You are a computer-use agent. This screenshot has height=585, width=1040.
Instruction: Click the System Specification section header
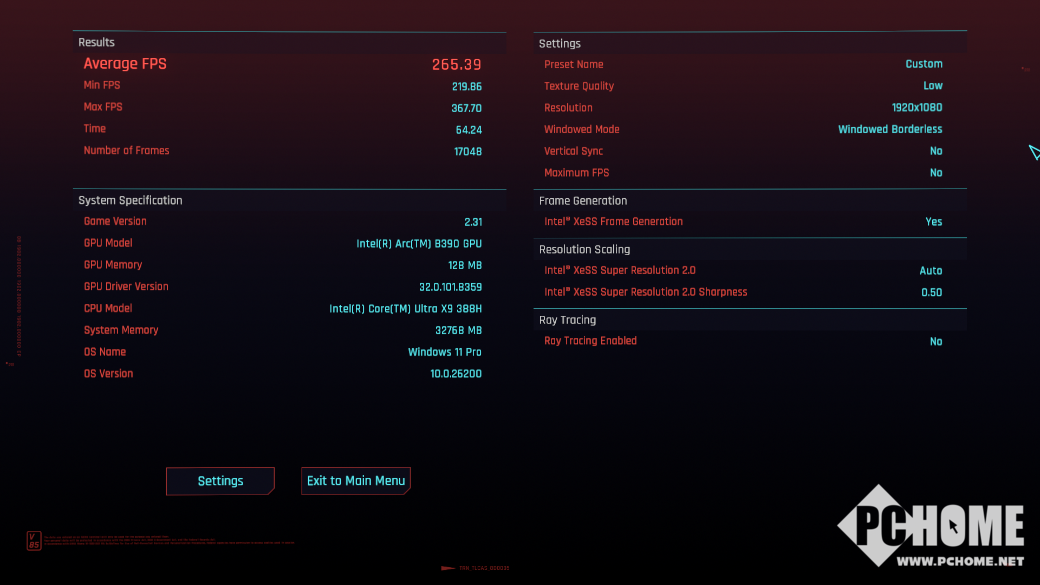click(130, 200)
